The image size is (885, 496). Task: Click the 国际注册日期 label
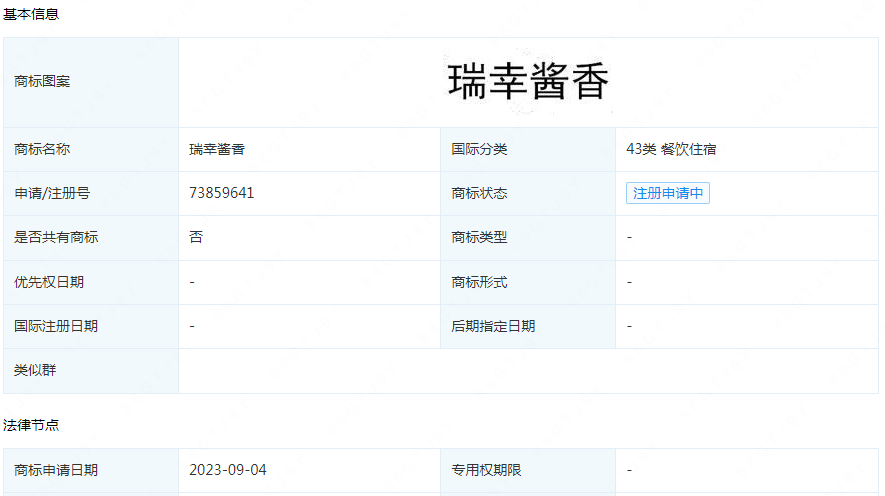pyautogui.click(x=56, y=326)
